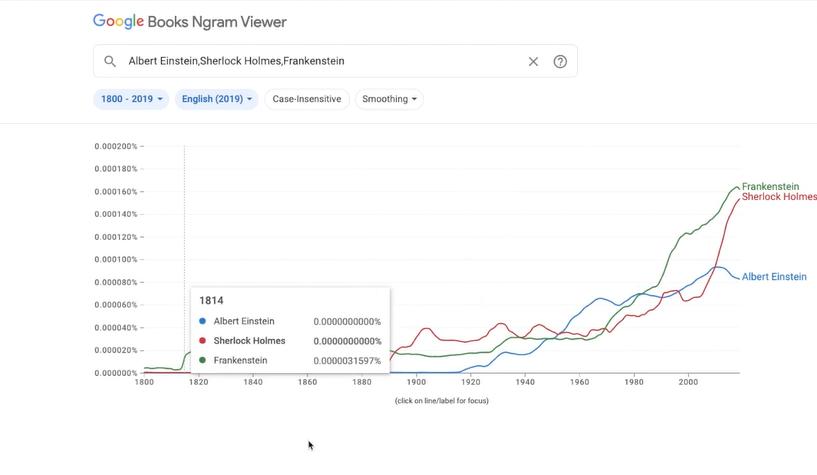Screen dimensions: 817x475
Task: Open the help question mark icon
Action: pos(560,61)
